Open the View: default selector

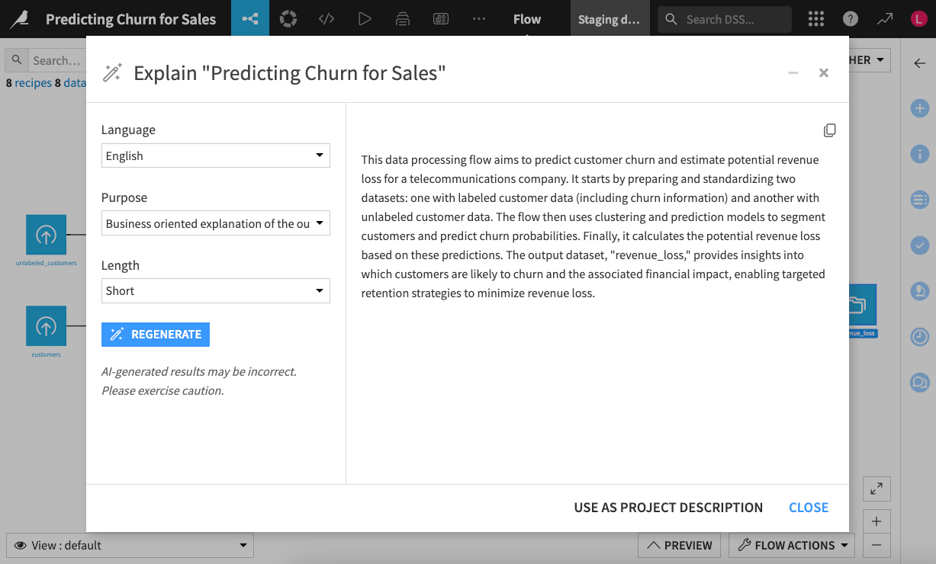click(x=130, y=545)
